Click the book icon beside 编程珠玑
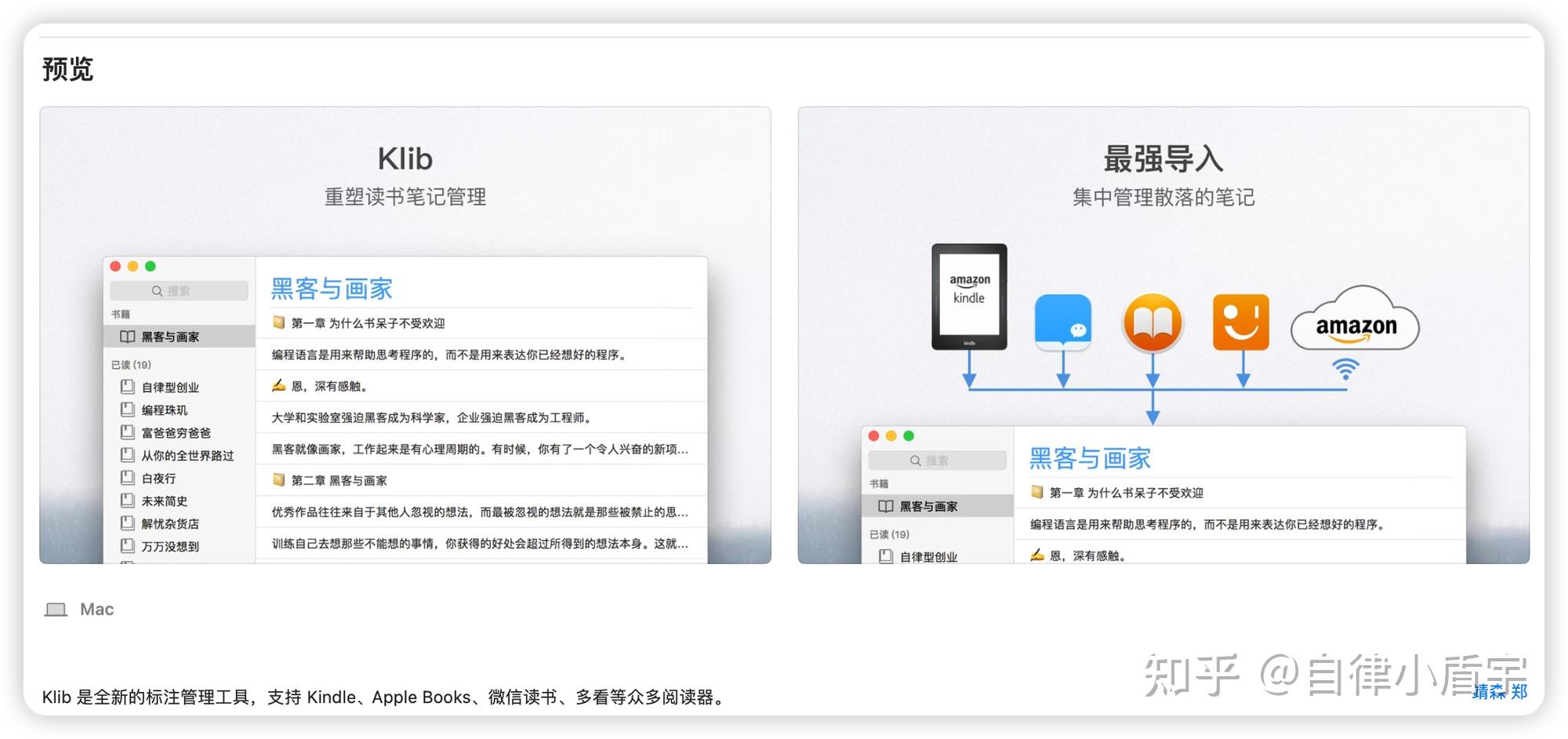1568x739 pixels. coord(128,410)
